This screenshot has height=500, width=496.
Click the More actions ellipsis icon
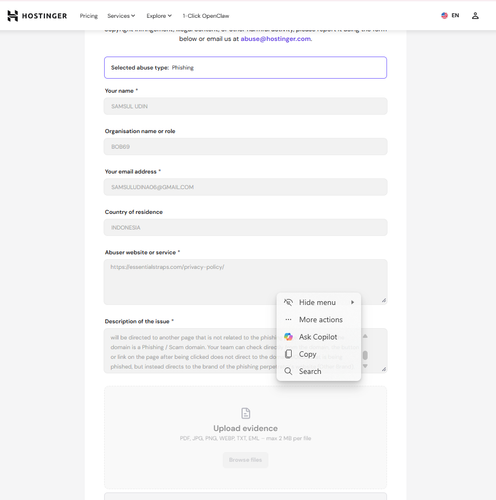[288, 320]
